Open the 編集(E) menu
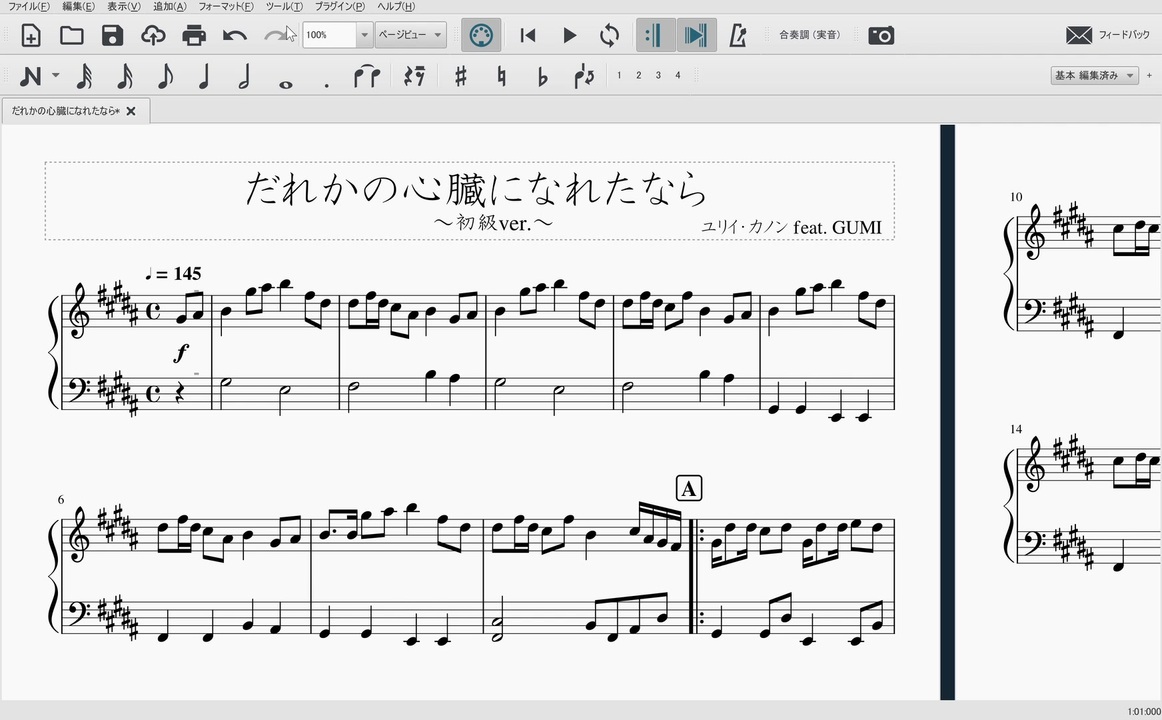 click(78, 6)
